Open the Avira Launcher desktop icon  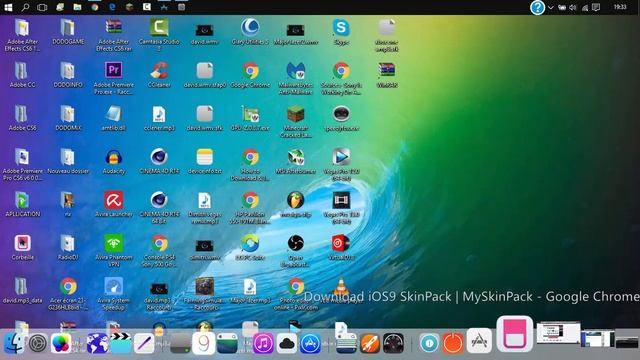113,200
